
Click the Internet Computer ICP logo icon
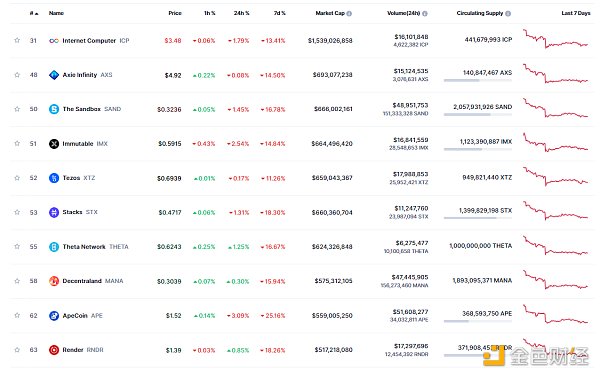click(54, 41)
